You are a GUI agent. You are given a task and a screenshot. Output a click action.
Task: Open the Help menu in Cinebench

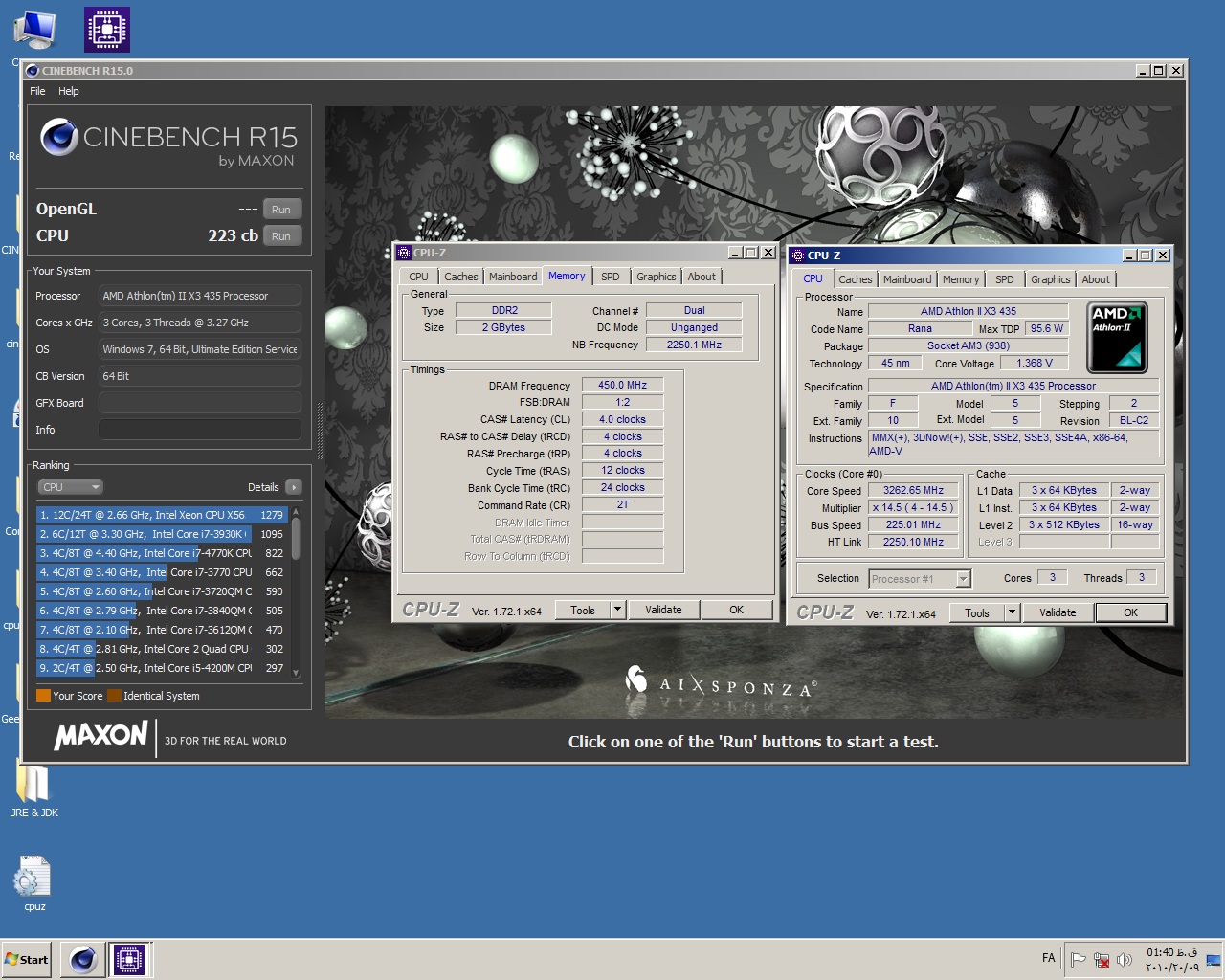69,91
